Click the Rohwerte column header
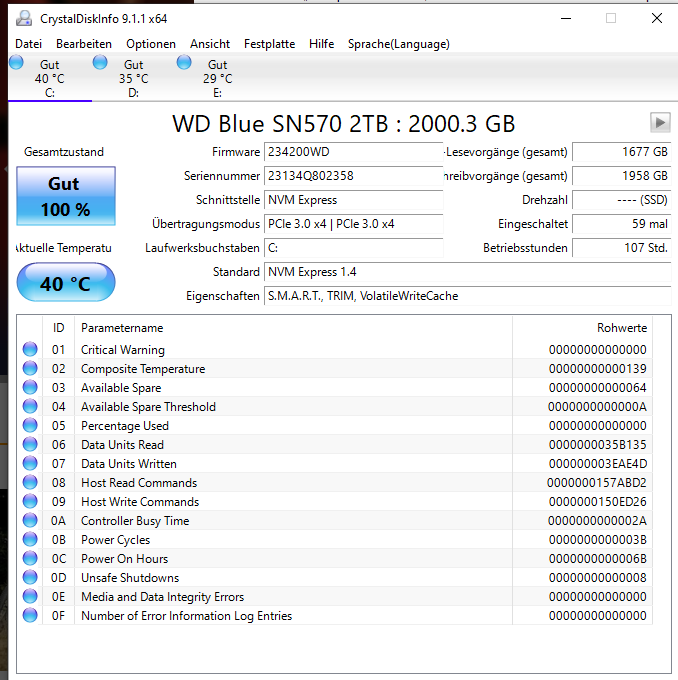The width and height of the screenshot is (678, 680). (582, 328)
